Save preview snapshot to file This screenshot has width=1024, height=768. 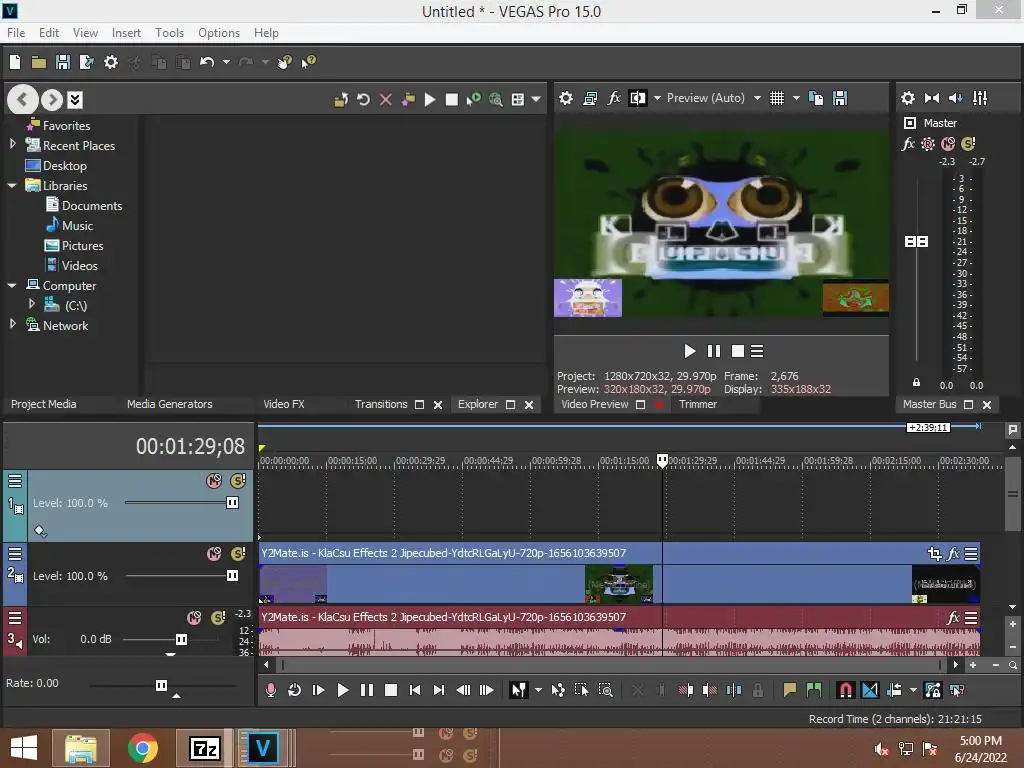click(840, 98)
